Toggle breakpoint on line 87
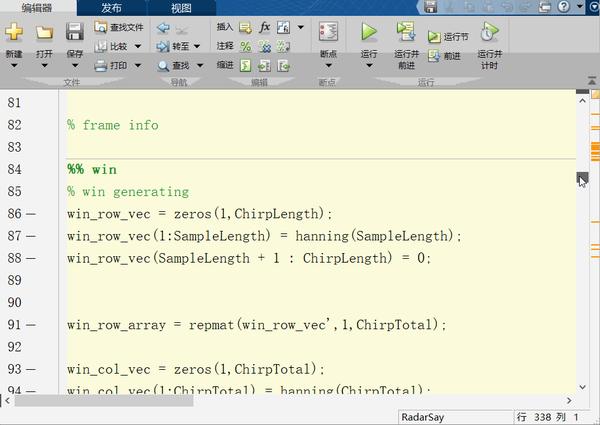The height and width of the screenshot is (425, 600). point(31,236)
